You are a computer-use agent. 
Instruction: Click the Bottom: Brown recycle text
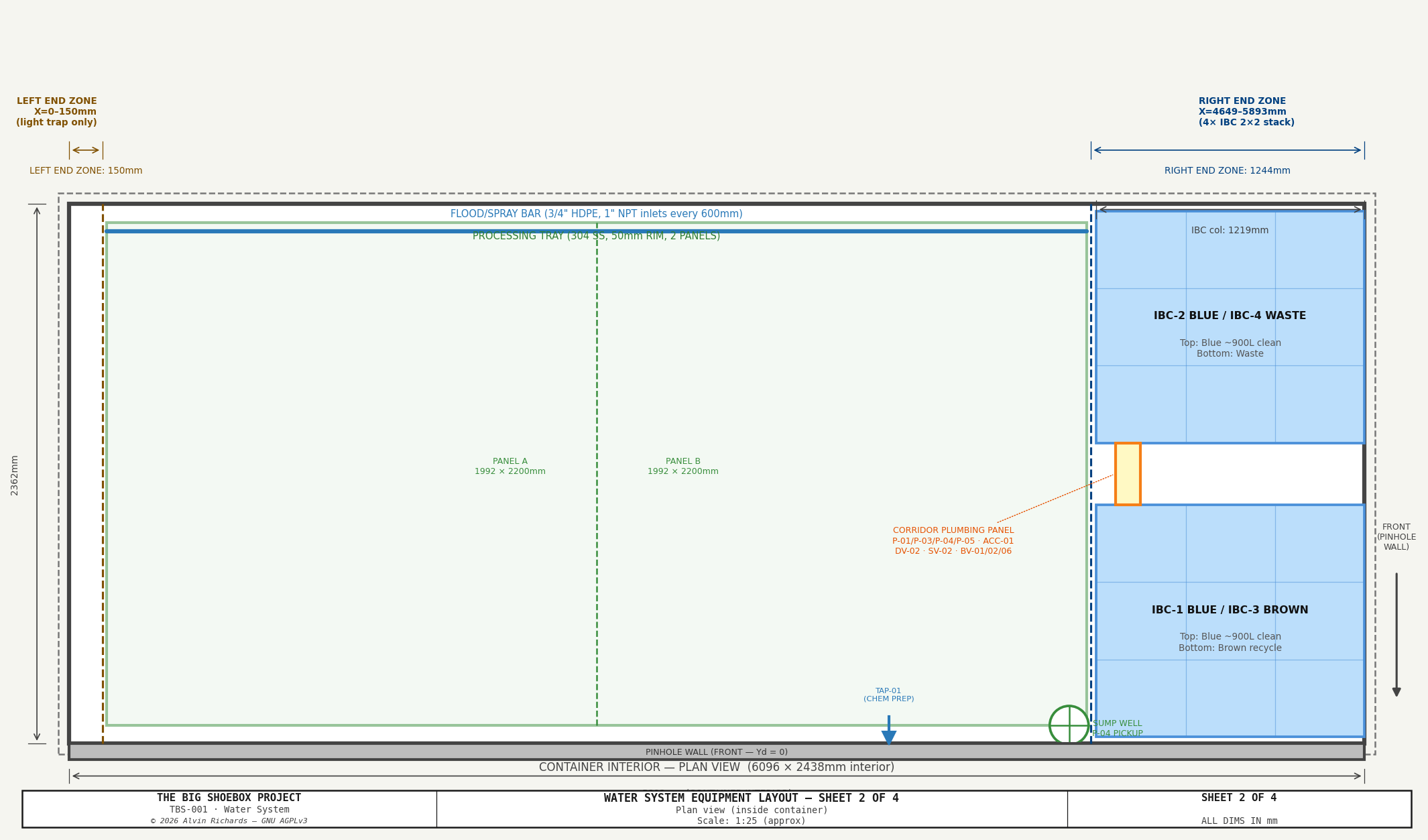(1230, 648)
